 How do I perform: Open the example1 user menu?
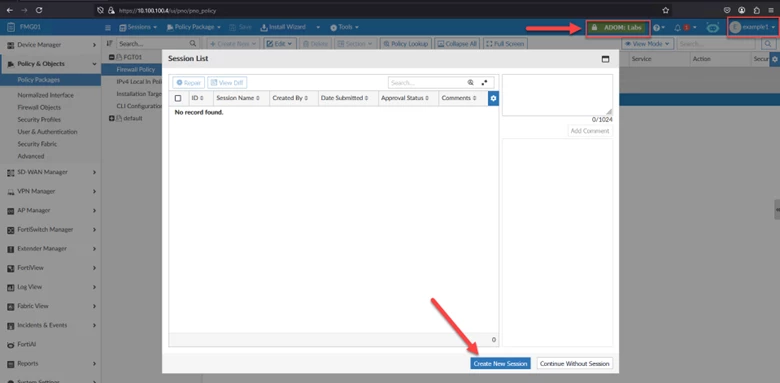click(x=752, y=27)
